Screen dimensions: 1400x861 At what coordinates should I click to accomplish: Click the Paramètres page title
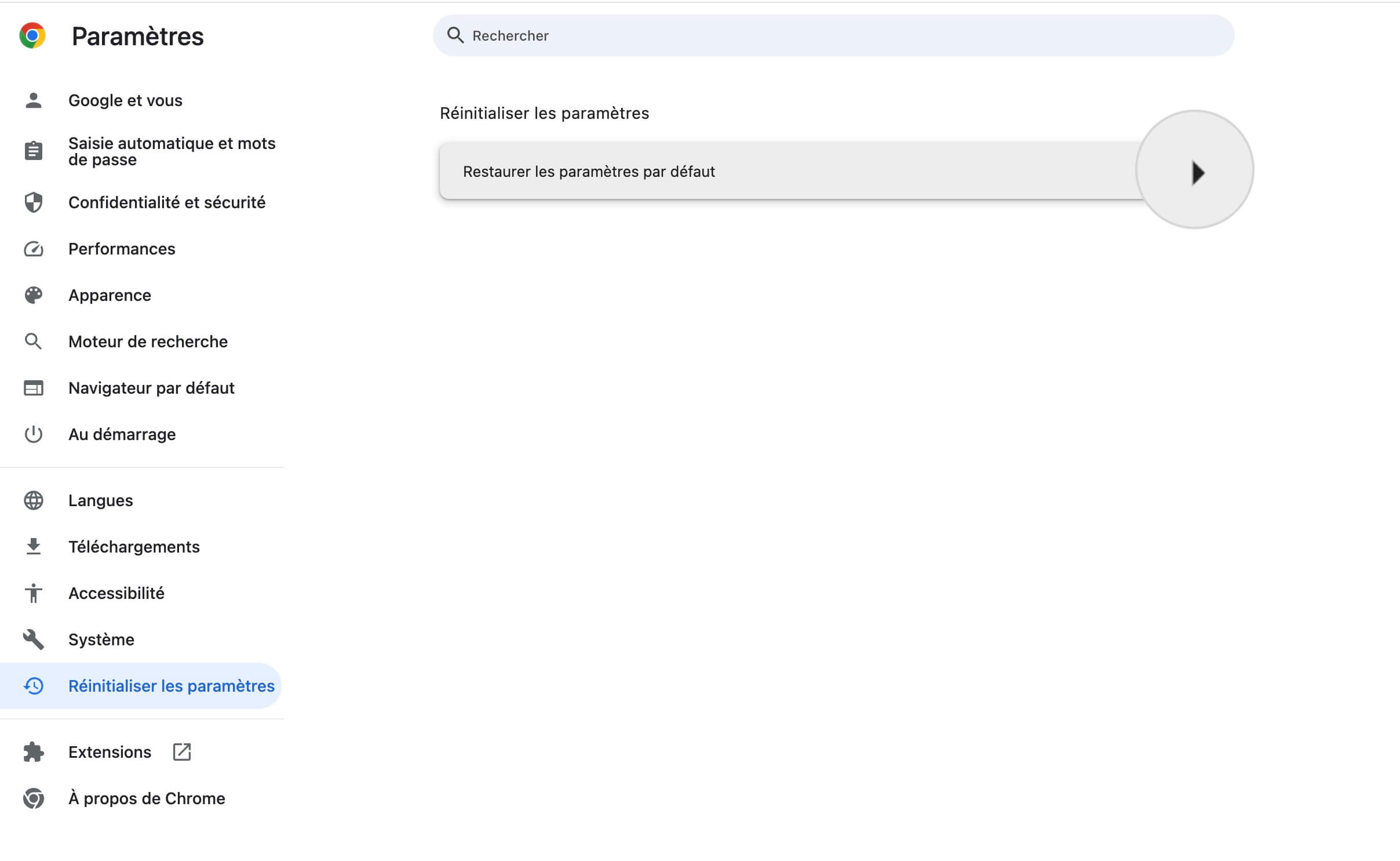pyautogui.click(x=137, y=36)
